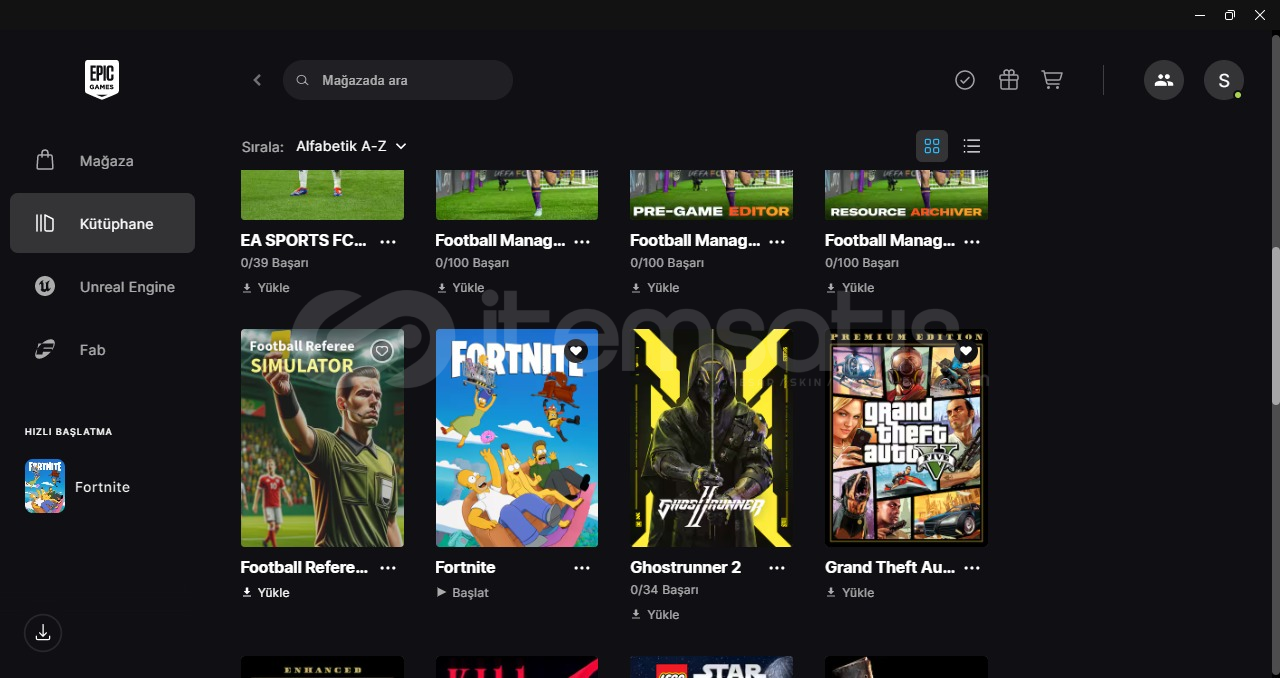Click the Mağazada ara search field

(x=398, y=80)
